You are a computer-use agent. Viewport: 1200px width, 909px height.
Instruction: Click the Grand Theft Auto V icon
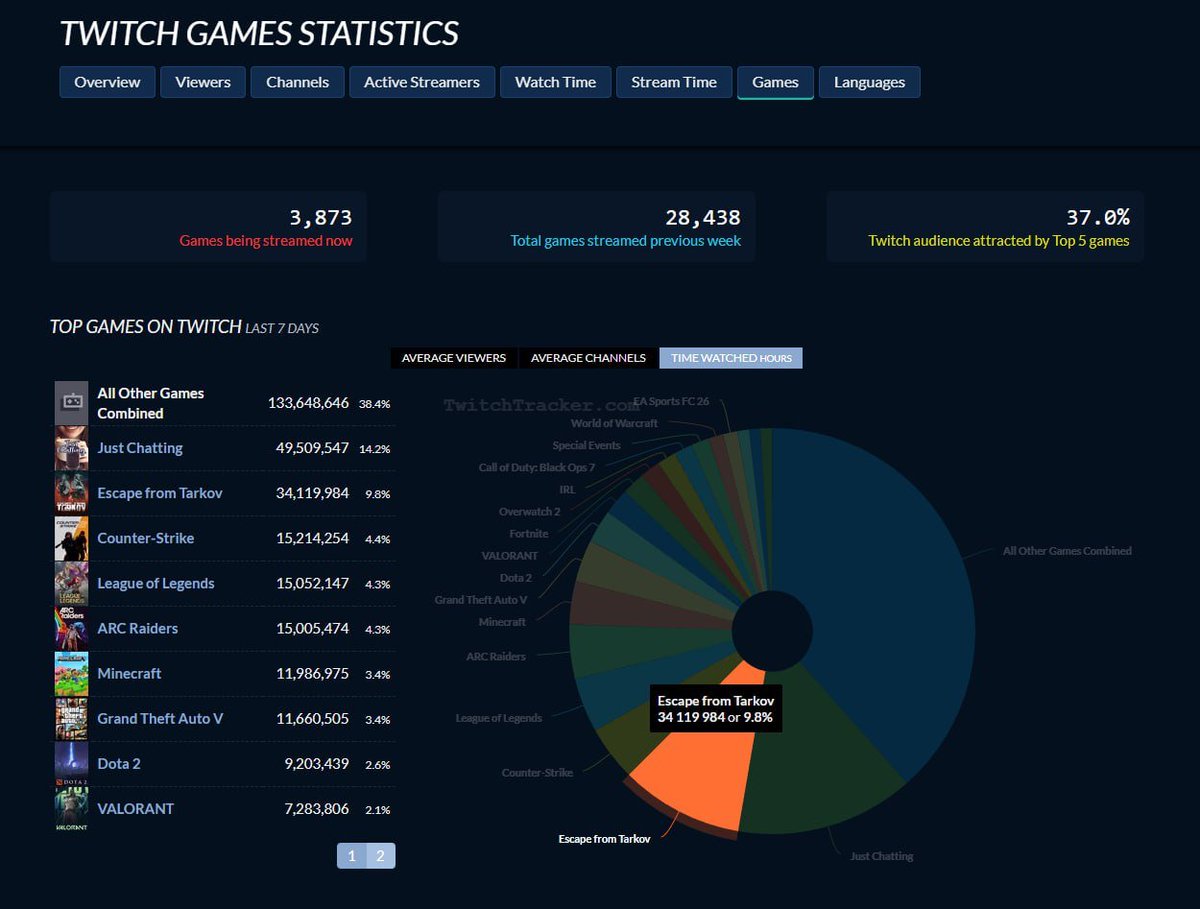(72, 718)
